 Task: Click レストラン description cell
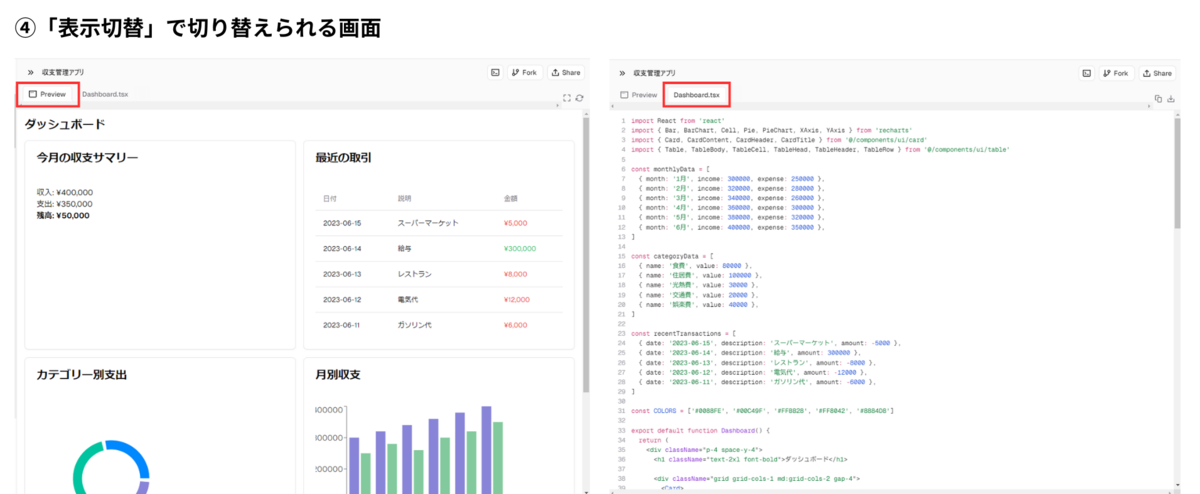pos(414,274)
